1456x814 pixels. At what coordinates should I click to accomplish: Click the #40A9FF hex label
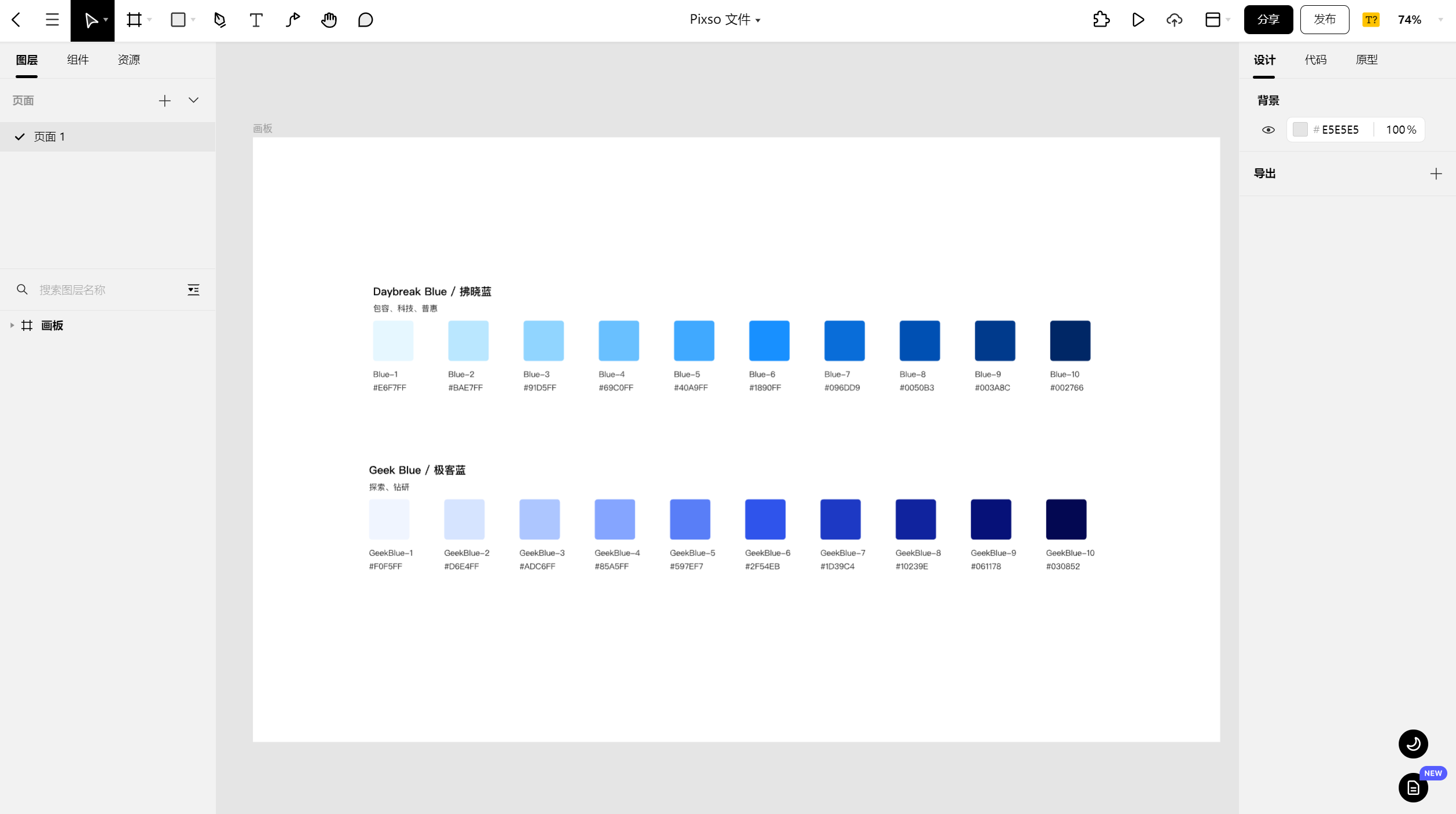pos(691,388)
